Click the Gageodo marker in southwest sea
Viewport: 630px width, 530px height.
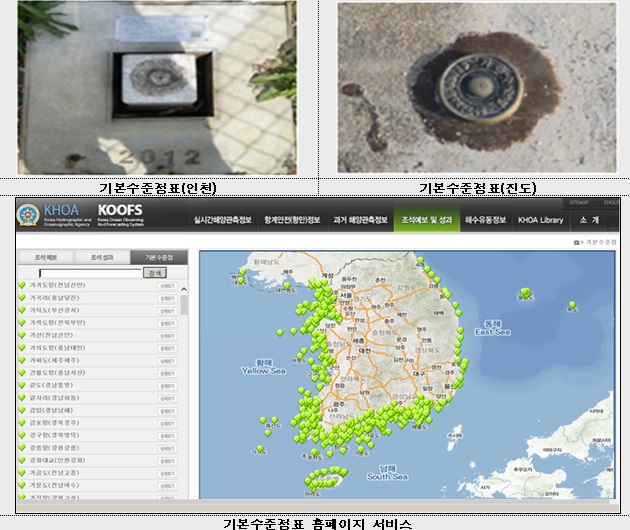click(x=260, y=448)
